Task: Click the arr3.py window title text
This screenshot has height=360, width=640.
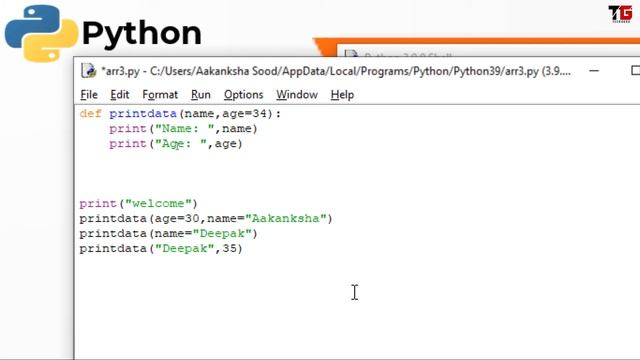Action: pos(336,71)
